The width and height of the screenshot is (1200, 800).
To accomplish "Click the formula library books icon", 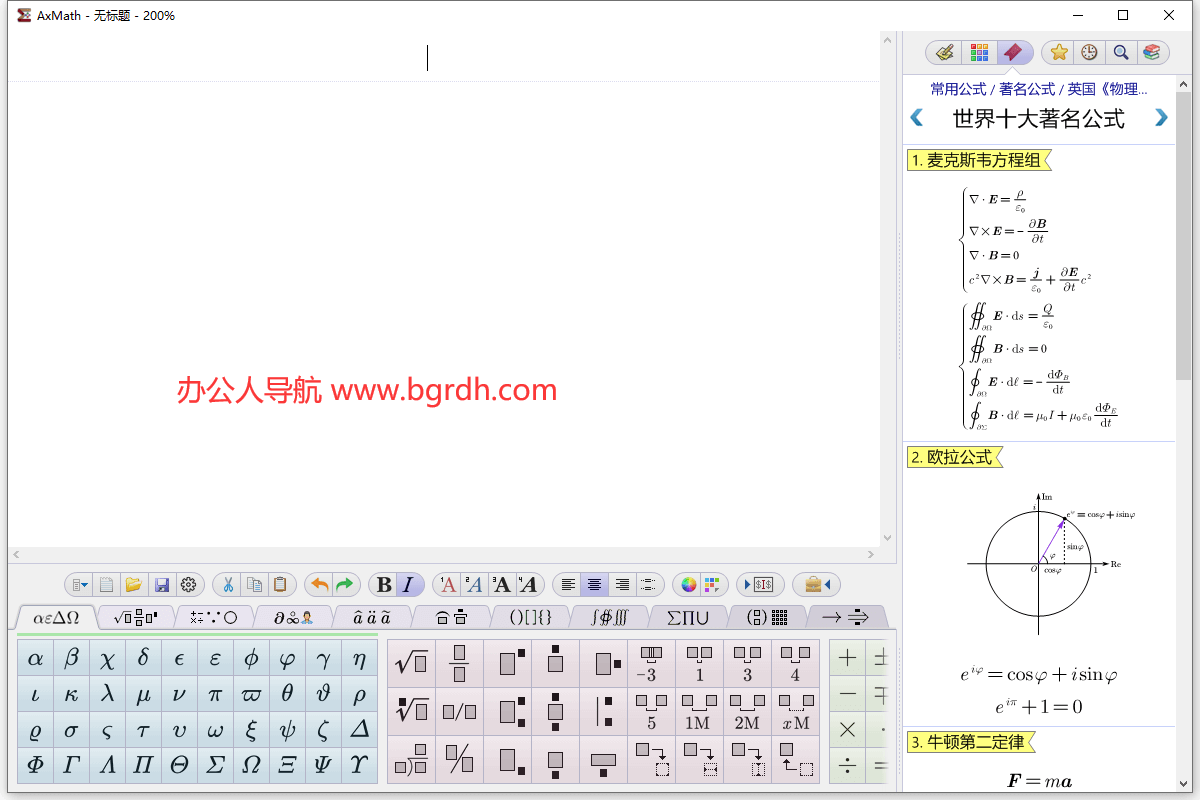I will coord(1152,52).
